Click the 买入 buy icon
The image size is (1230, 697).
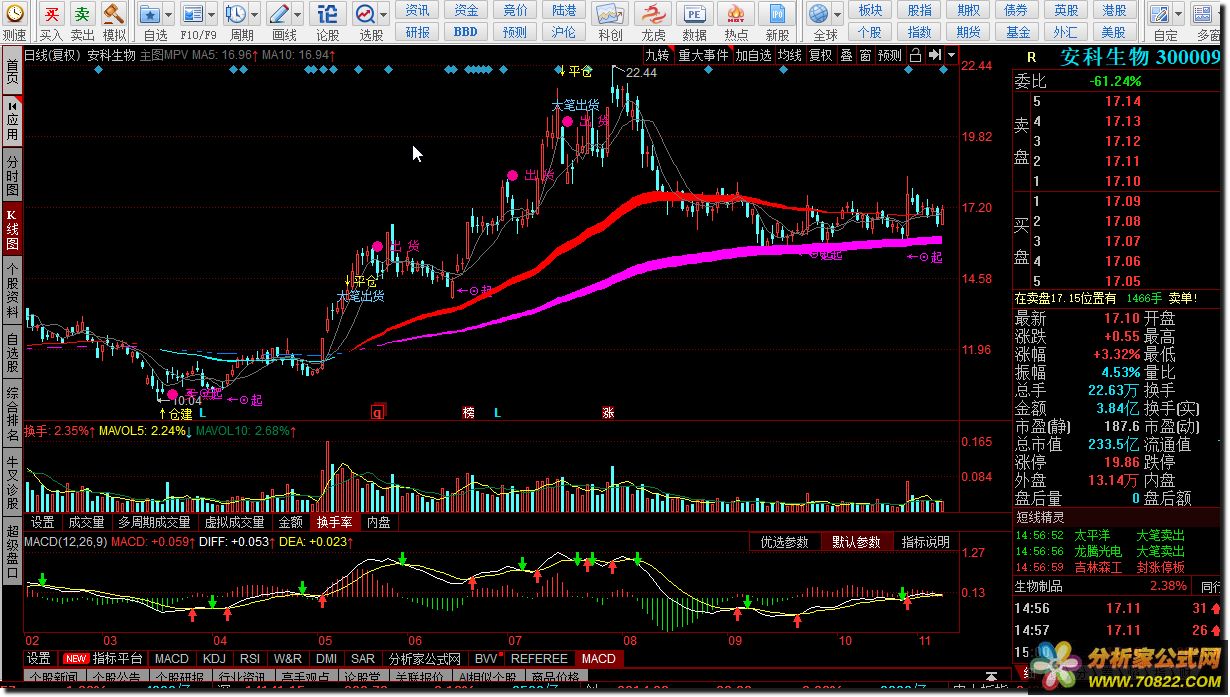53,13
